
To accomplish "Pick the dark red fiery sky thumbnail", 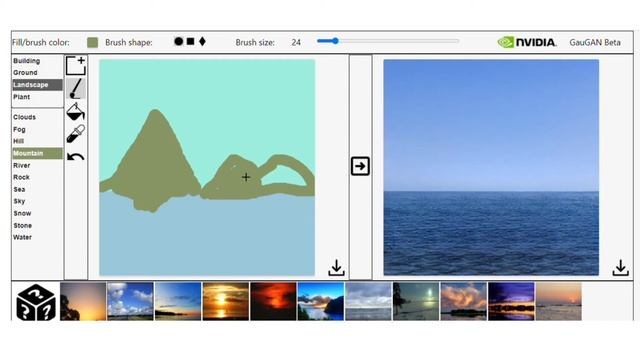I will tap(273, 302).
